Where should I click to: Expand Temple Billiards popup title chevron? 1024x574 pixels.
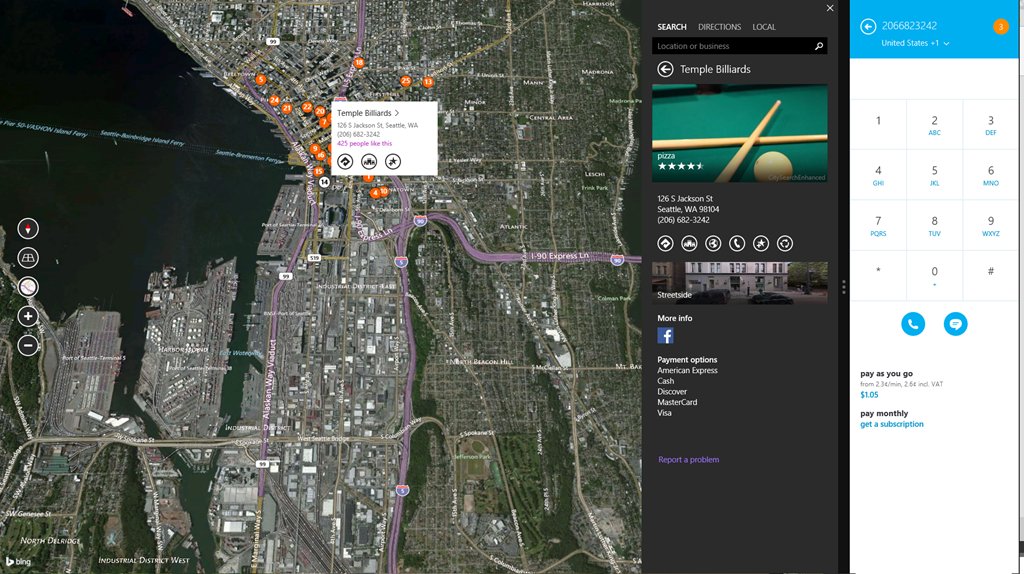point(397,113)
